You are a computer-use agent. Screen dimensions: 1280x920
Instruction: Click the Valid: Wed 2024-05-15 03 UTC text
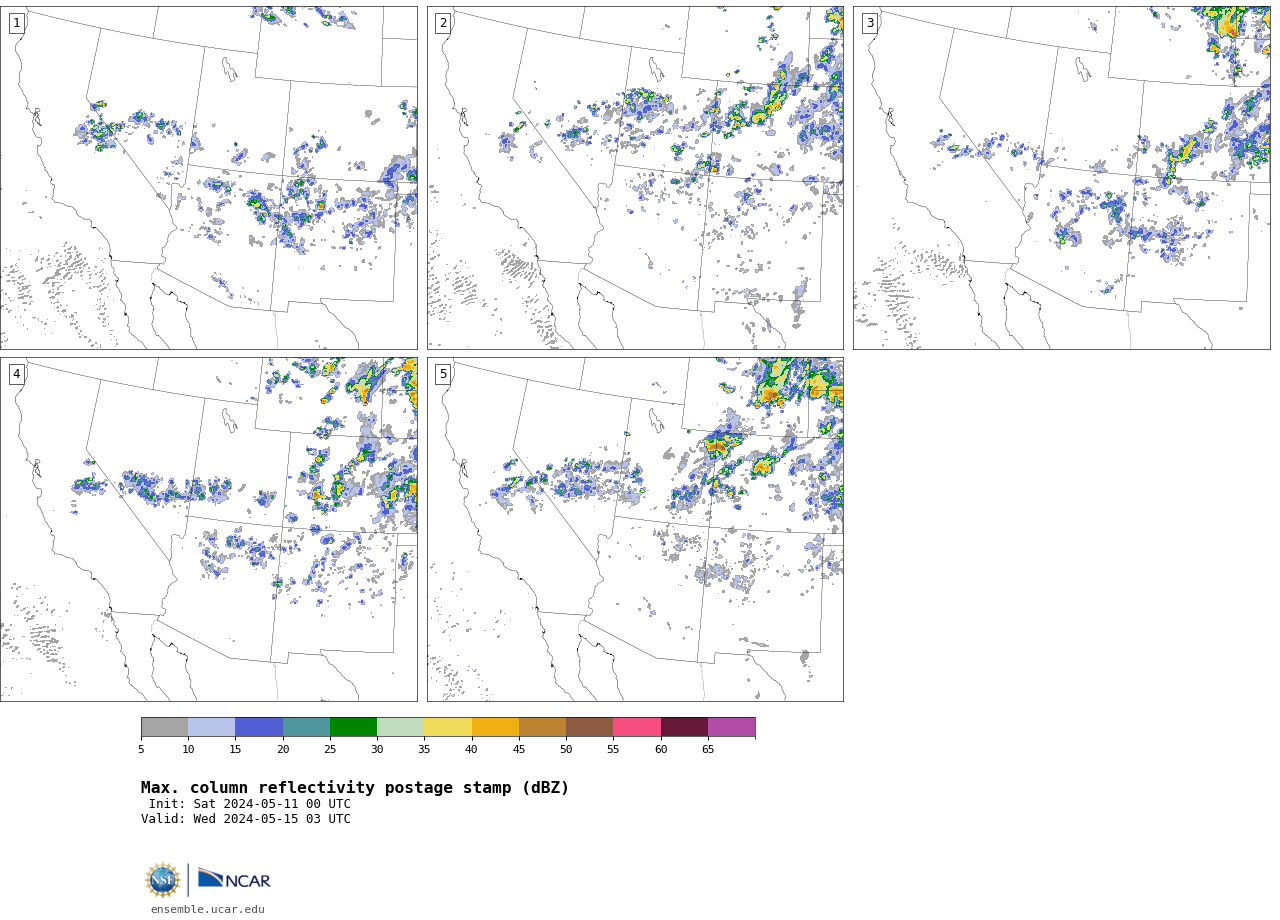(x=246, y=819)
